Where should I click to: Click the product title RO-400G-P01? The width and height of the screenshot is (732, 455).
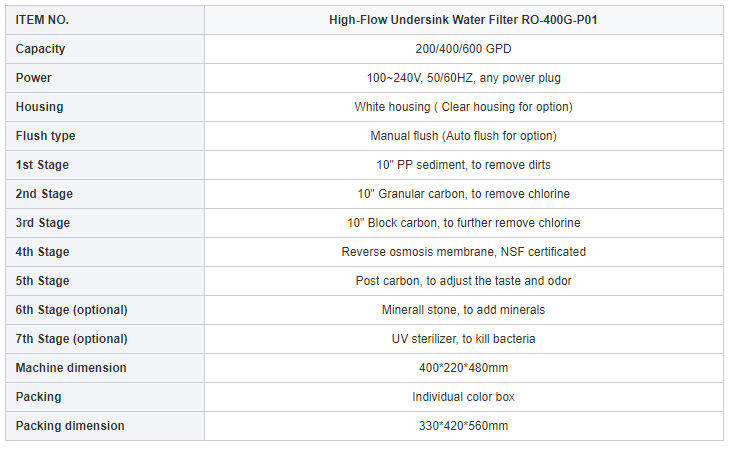[x=463, y=20]
